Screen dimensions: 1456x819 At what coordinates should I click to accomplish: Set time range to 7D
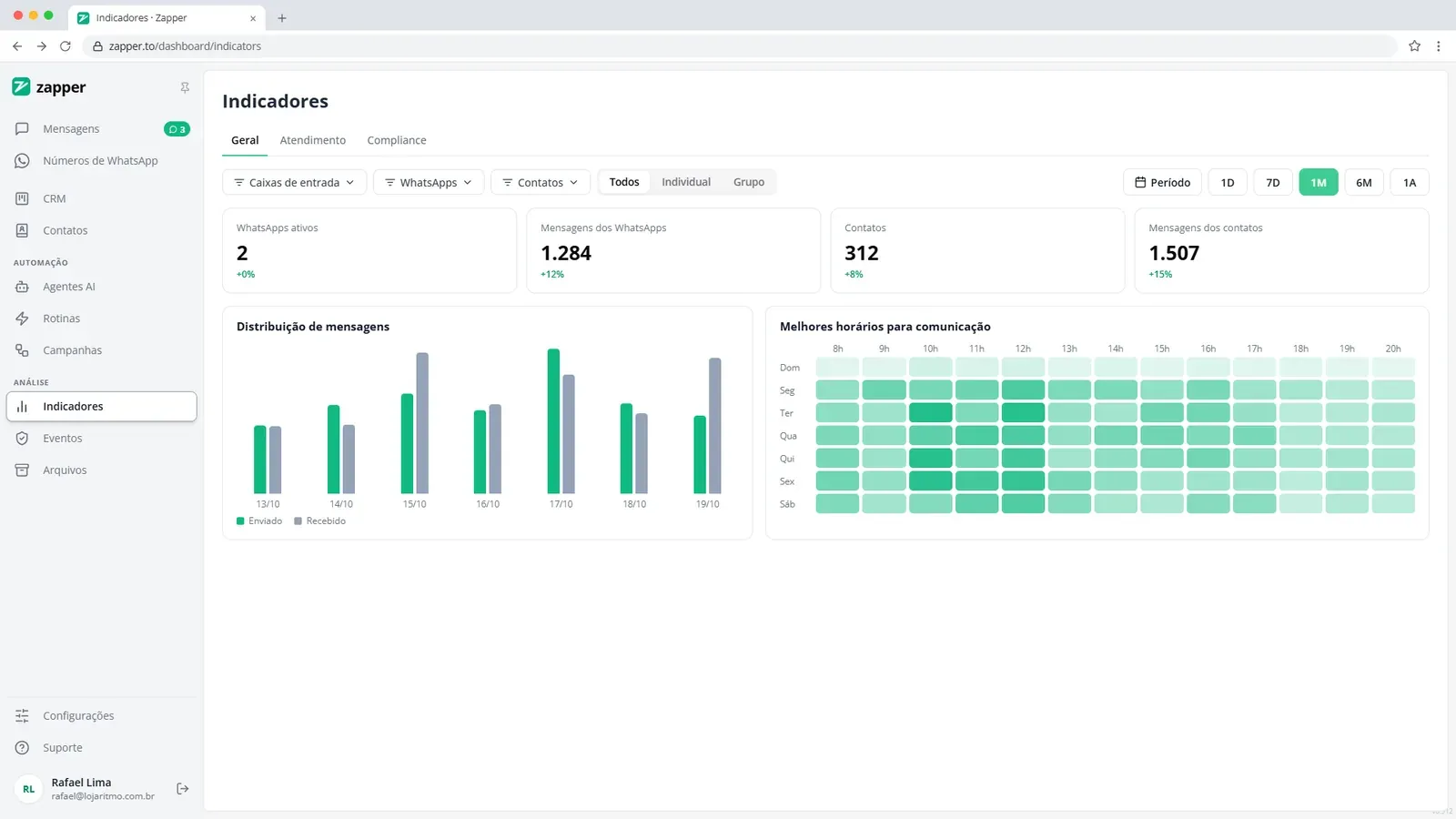tap(1273, 183)
